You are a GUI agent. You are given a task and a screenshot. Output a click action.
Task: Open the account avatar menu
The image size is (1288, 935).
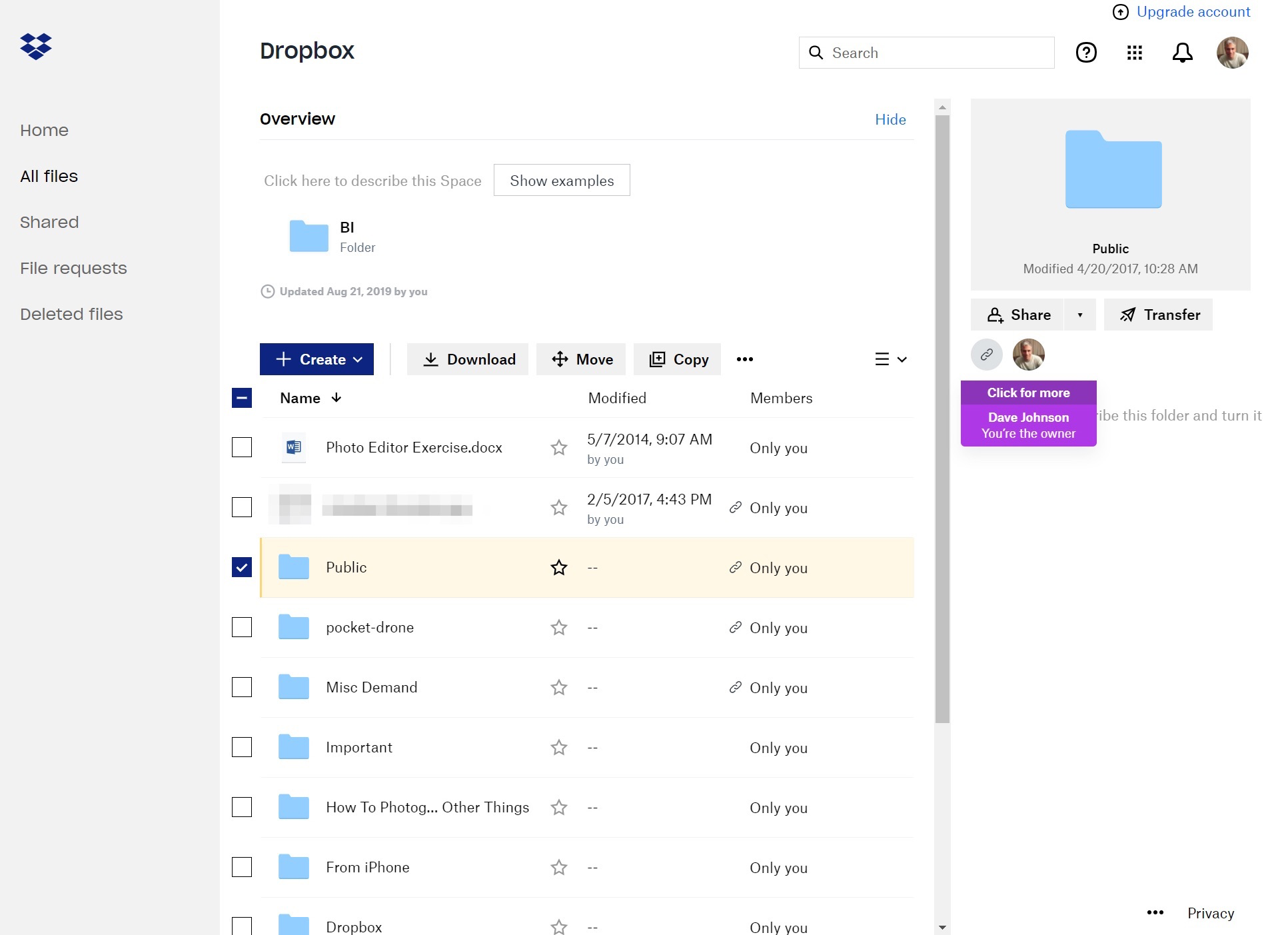pos(1232,53)
